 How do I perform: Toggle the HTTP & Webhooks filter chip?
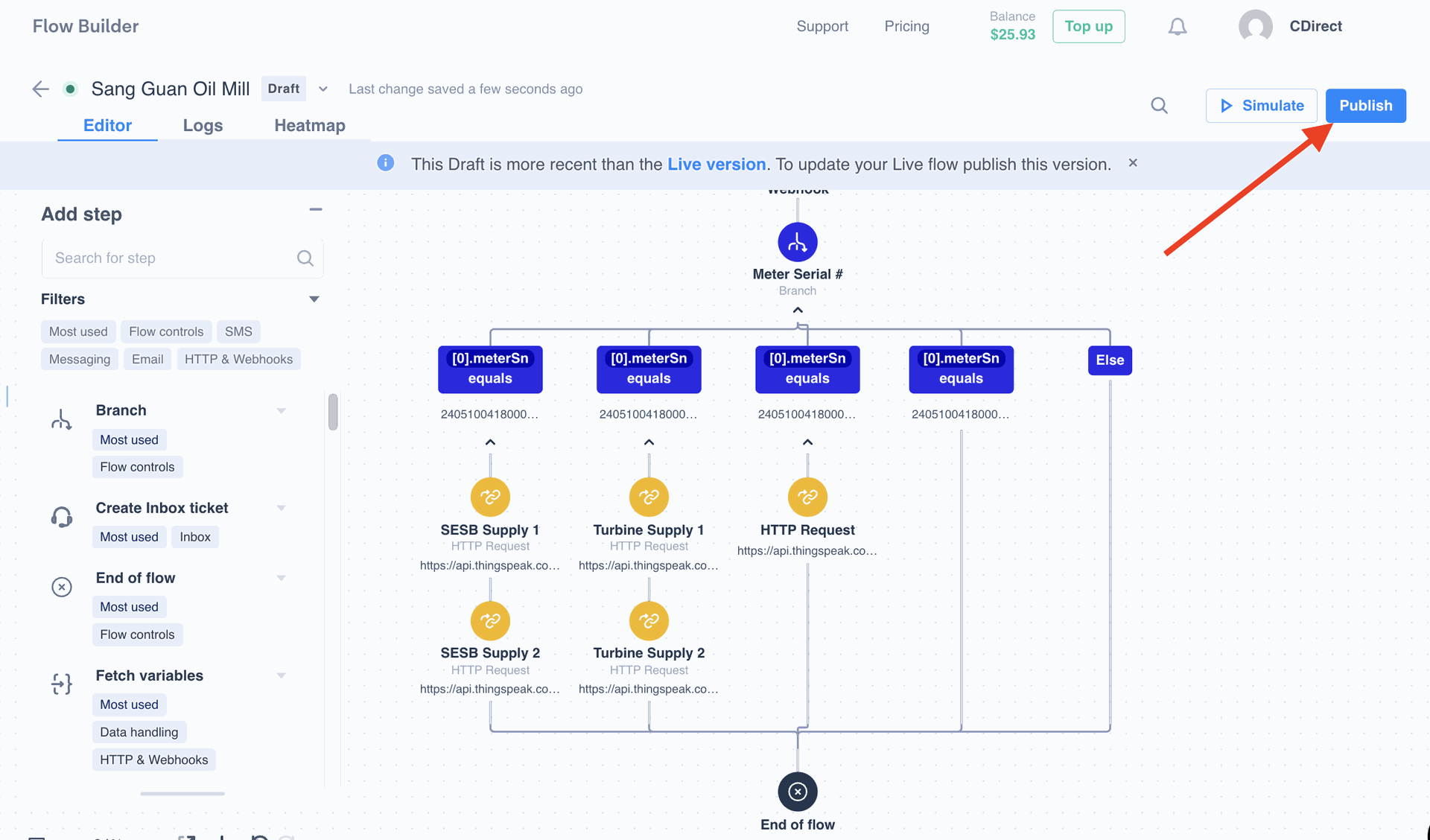click(238, 359)
